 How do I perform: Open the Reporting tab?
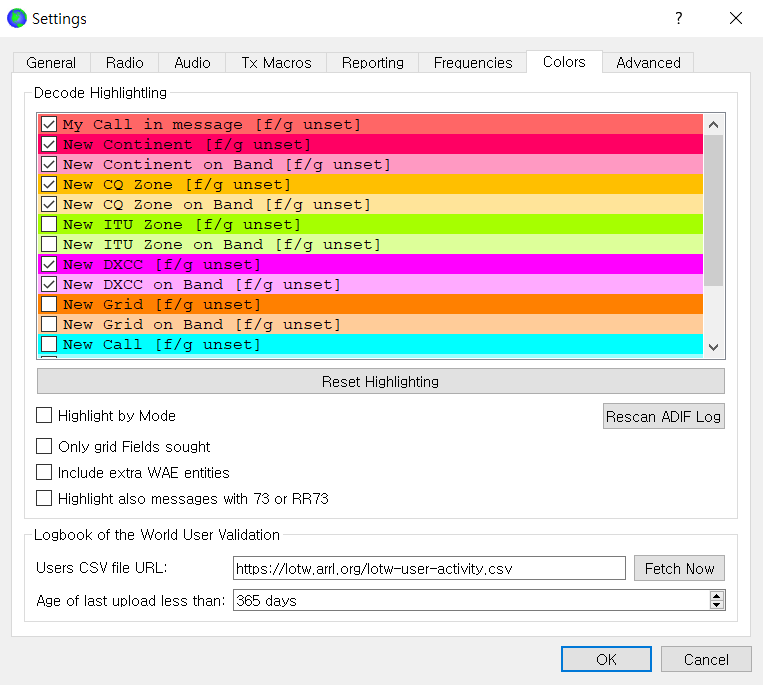pos(373,63)
